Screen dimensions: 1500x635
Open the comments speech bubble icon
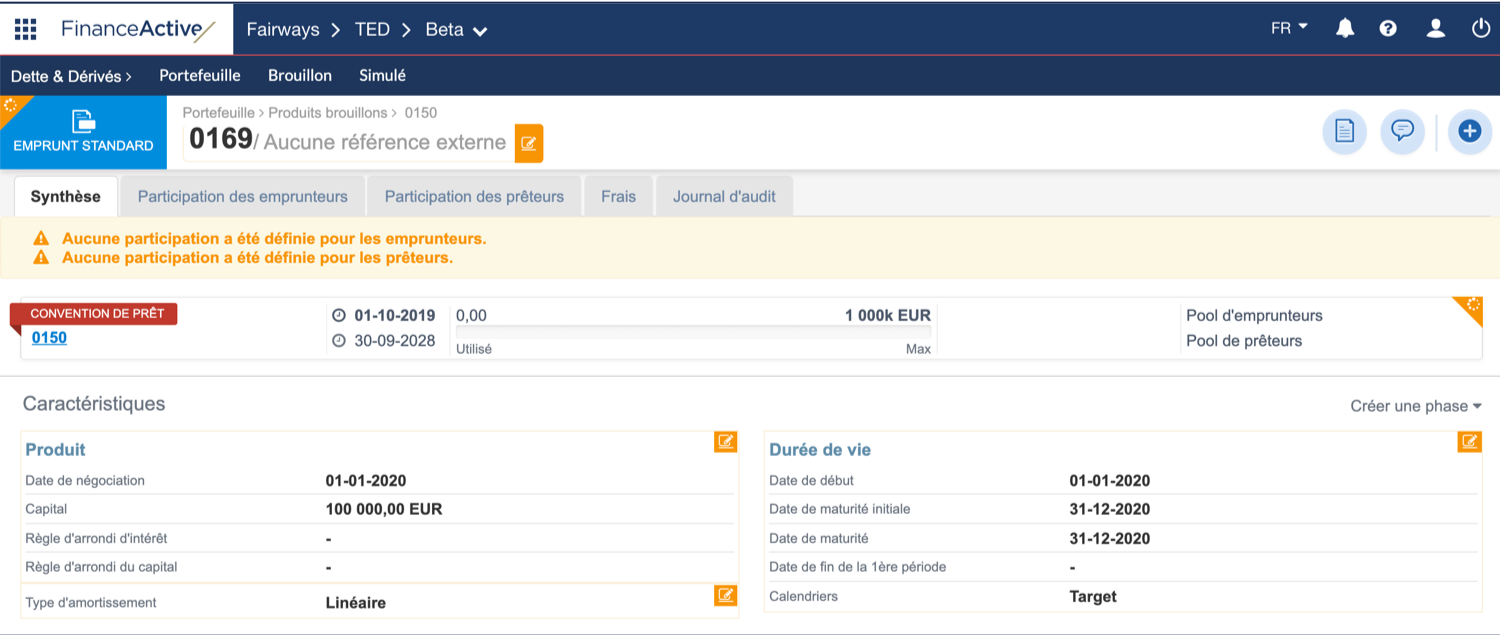[1402, 131]
